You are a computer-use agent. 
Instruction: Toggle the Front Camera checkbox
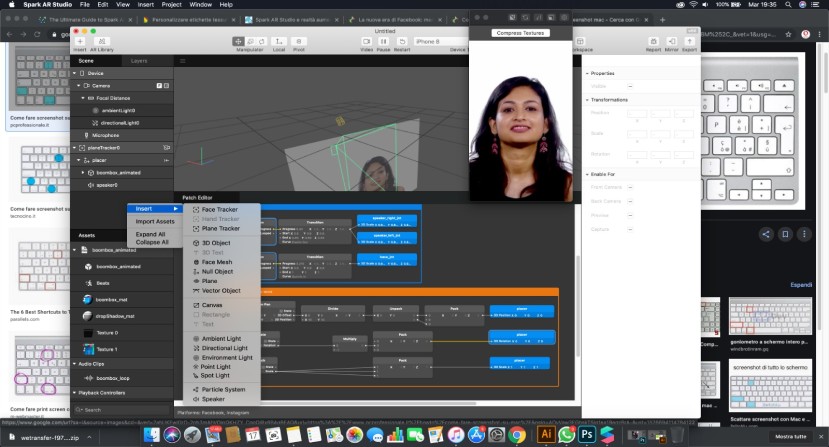(x=630, y=187)
